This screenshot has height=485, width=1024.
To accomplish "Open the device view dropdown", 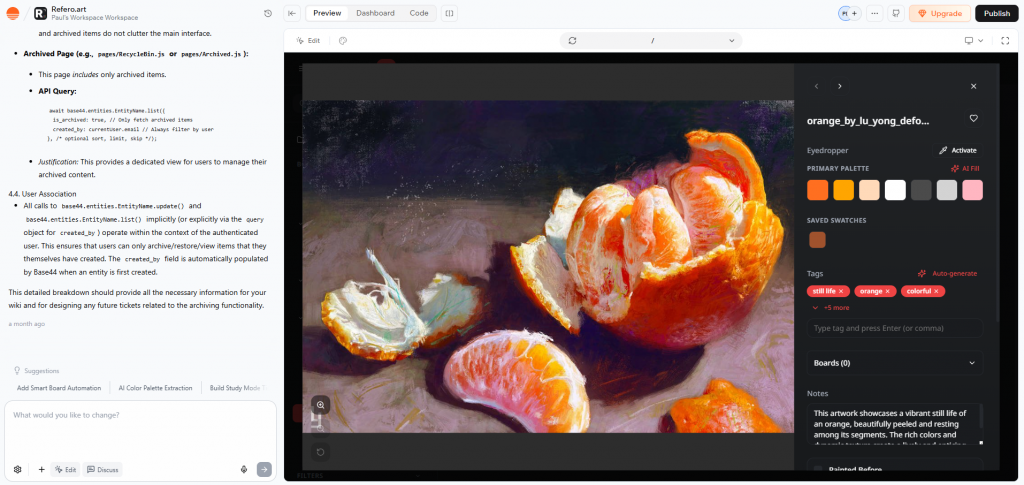I will tap(973, 41).
